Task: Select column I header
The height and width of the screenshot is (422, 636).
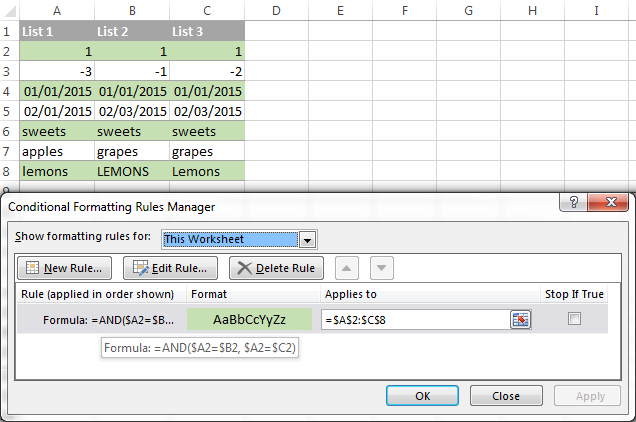Action: coord(597,11)
